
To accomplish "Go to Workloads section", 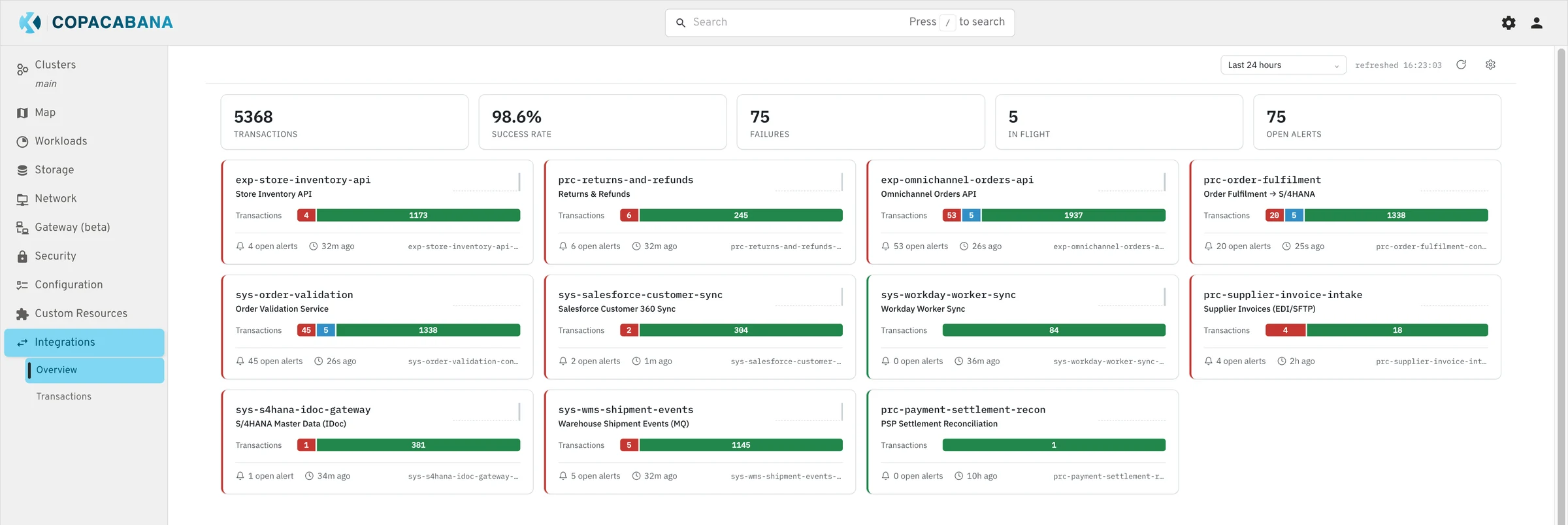I will click(61, 141).
